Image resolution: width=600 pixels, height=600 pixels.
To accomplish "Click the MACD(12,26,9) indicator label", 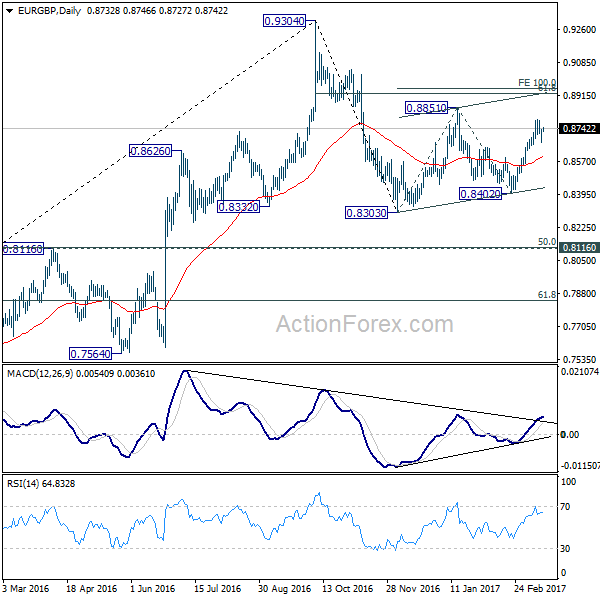I will (x=40, y=373).
